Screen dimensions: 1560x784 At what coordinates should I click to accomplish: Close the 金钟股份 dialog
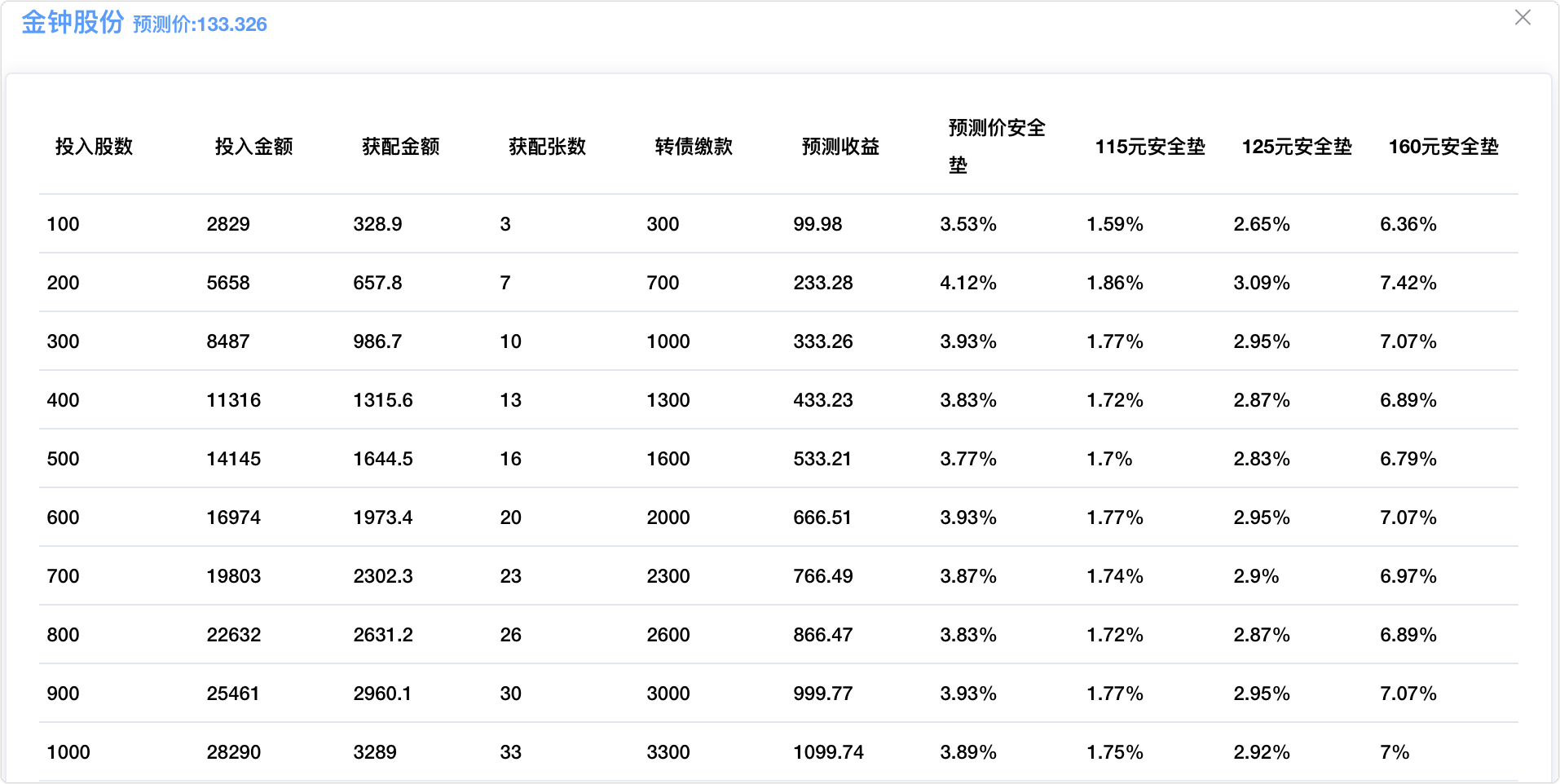[1522, 18]
